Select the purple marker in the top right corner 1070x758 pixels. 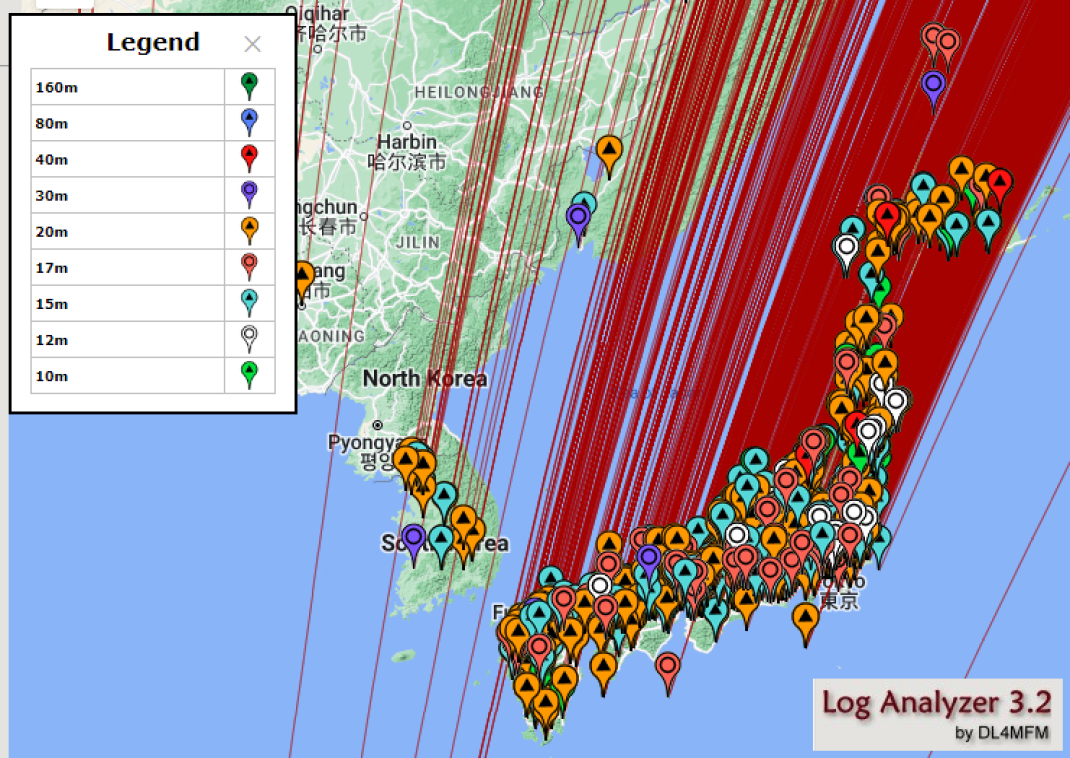934,86
